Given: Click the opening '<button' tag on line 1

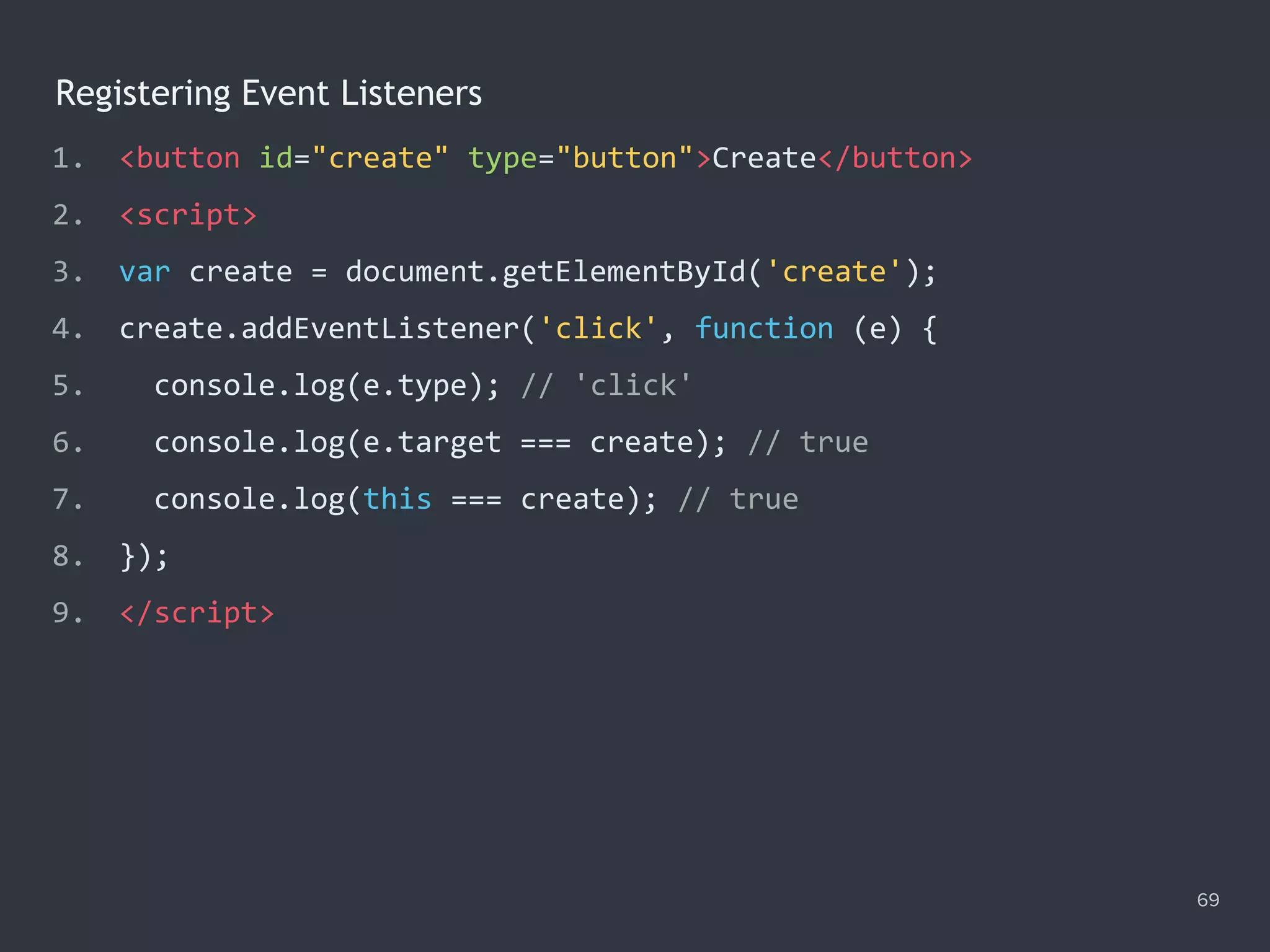Looking at the screenshot, I should click(x=180, y=158).
